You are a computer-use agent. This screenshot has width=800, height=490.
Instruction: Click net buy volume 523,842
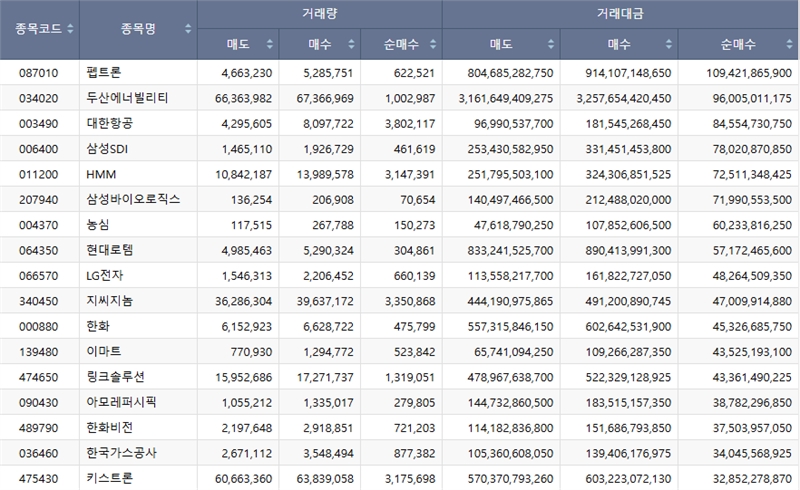click(414, 352)
